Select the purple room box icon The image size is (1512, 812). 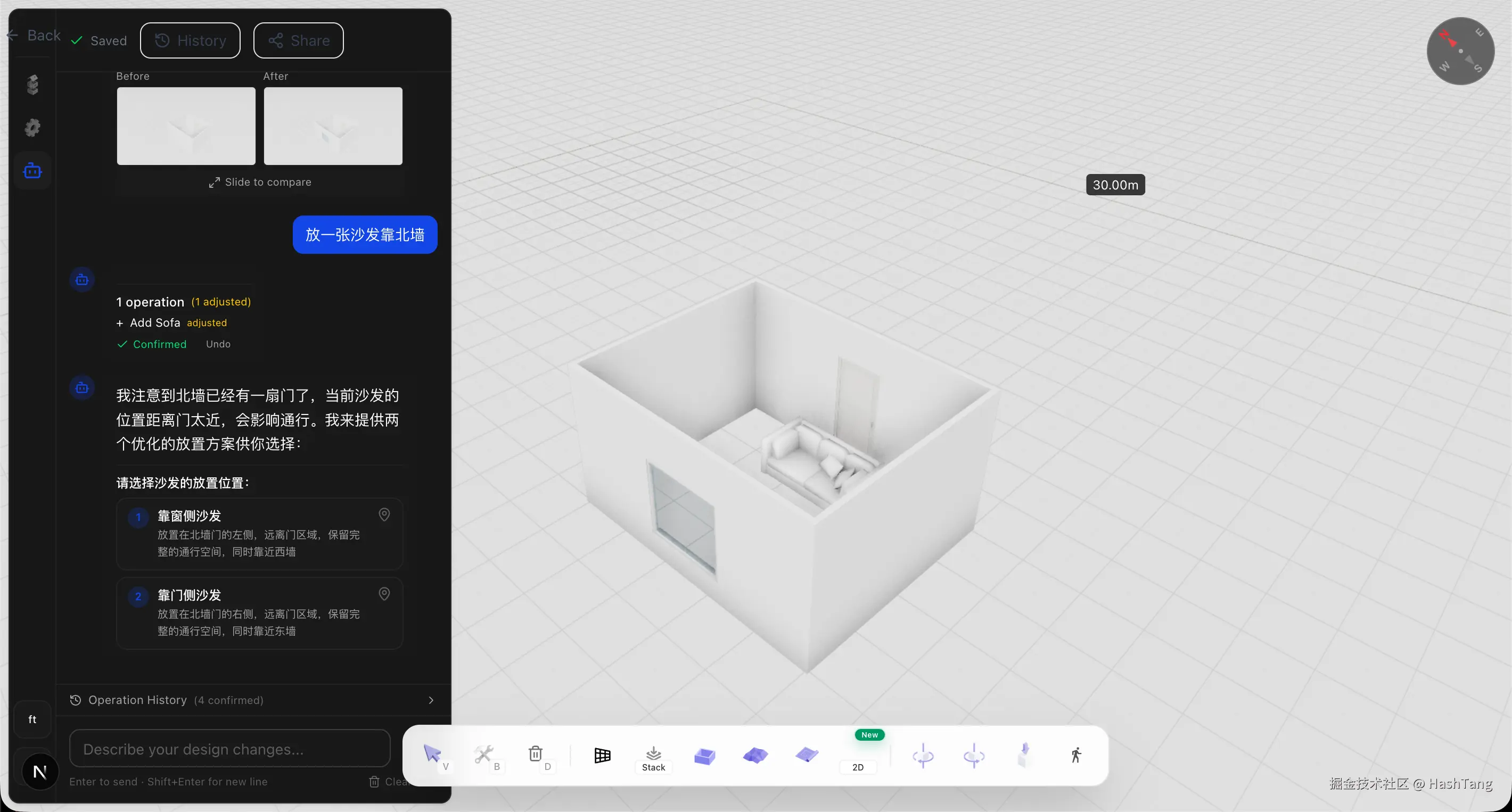[704, 756]
